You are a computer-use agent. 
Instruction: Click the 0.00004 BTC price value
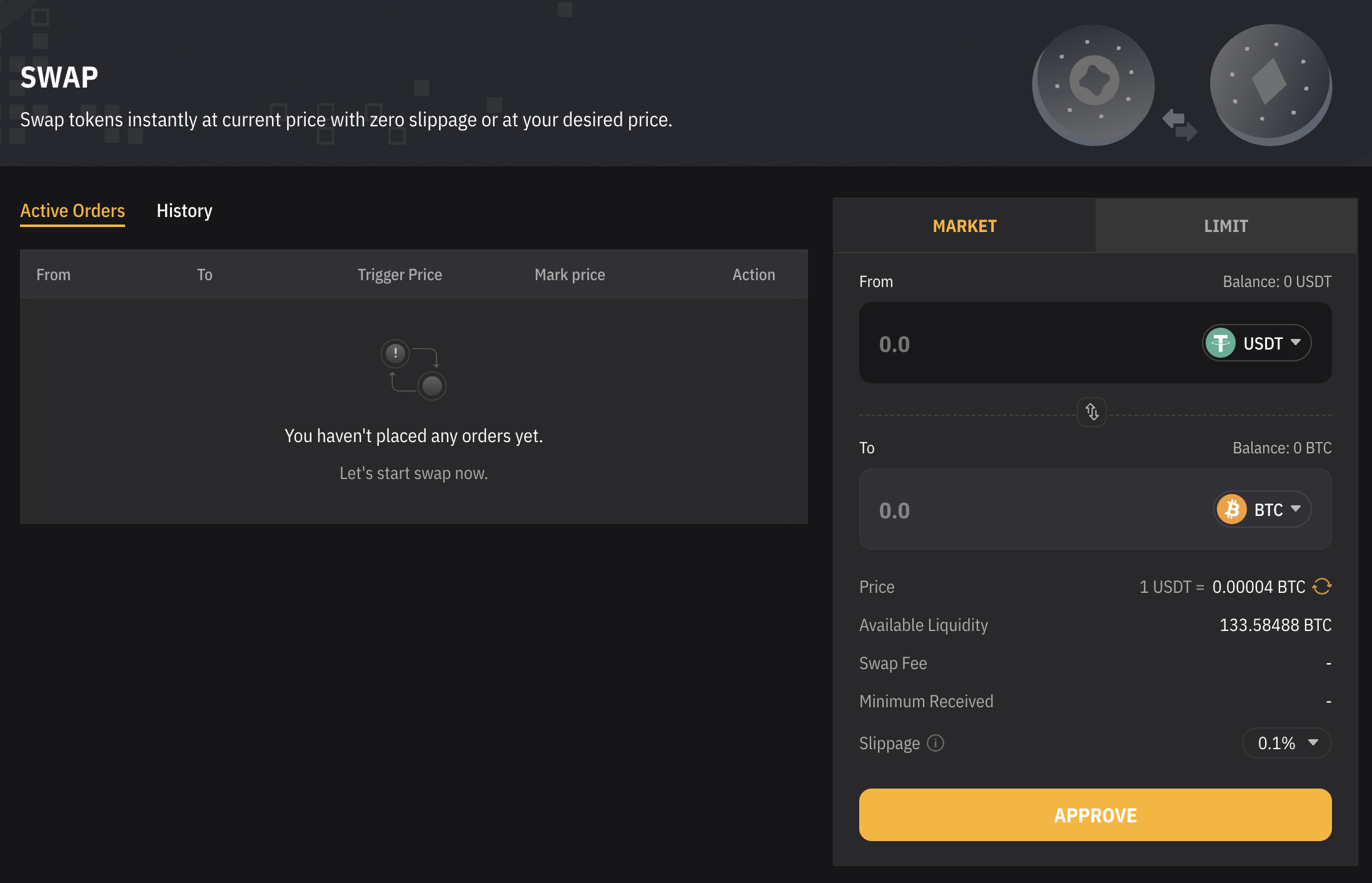(1259, 587)
